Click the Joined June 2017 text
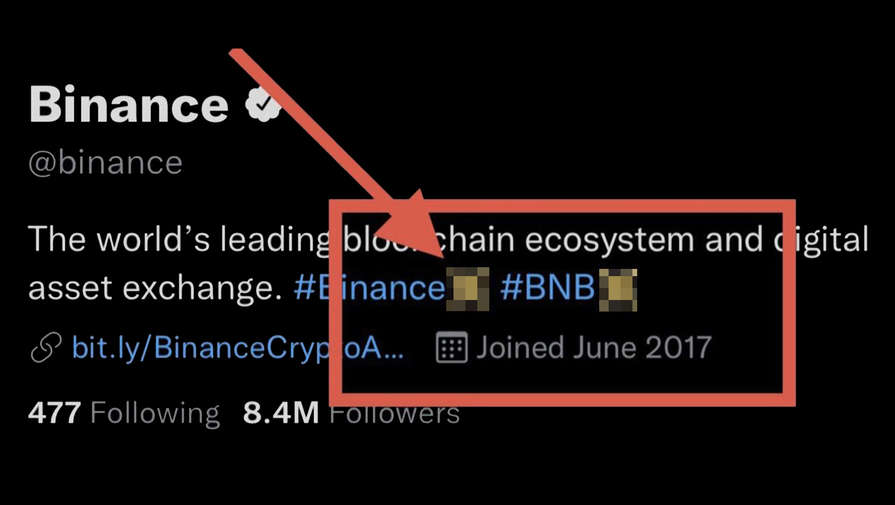This screenshot has height=505, width=895. coord(594,348)
